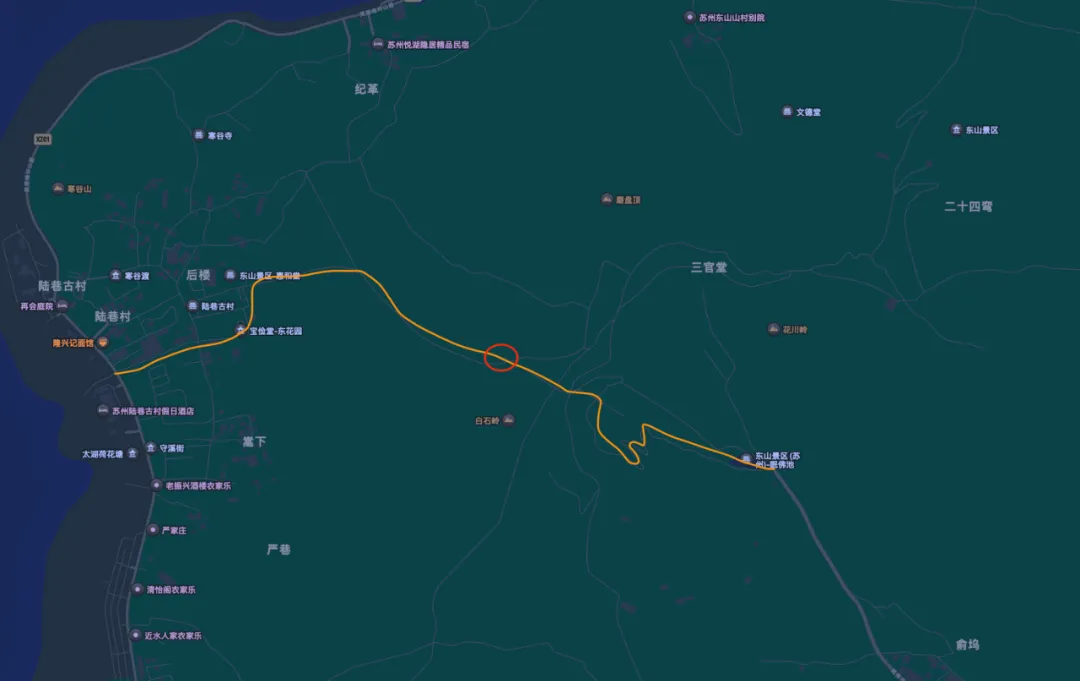The width and height of the screenshot is (1080, 681).
Task: Open the 再会庭院 lodging icon
Action: point(62,306)
